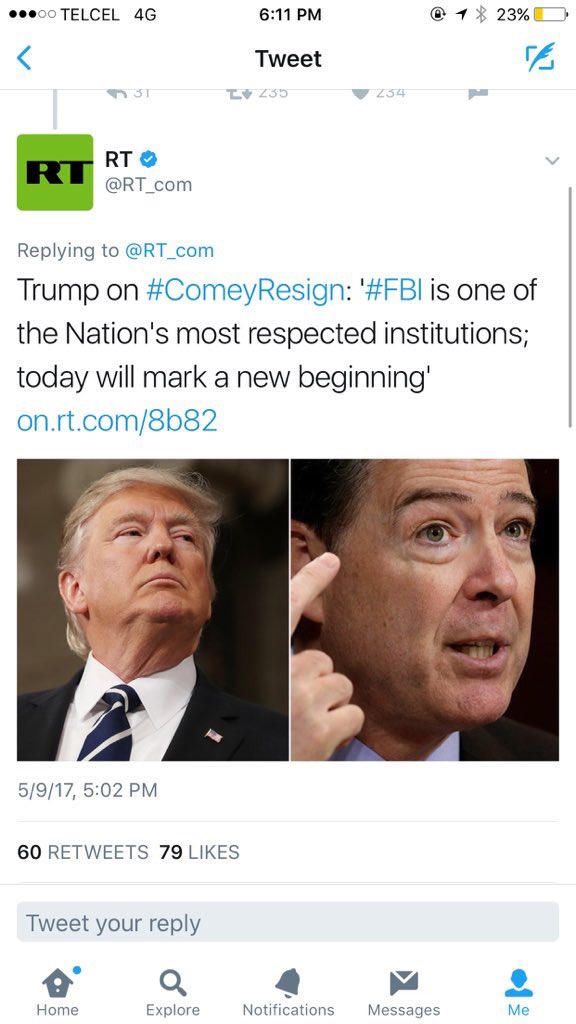Open the on.rt.com/8b82 link
Image resolution: width=576 pixels, height=1024 pixels.
(117, 421)
